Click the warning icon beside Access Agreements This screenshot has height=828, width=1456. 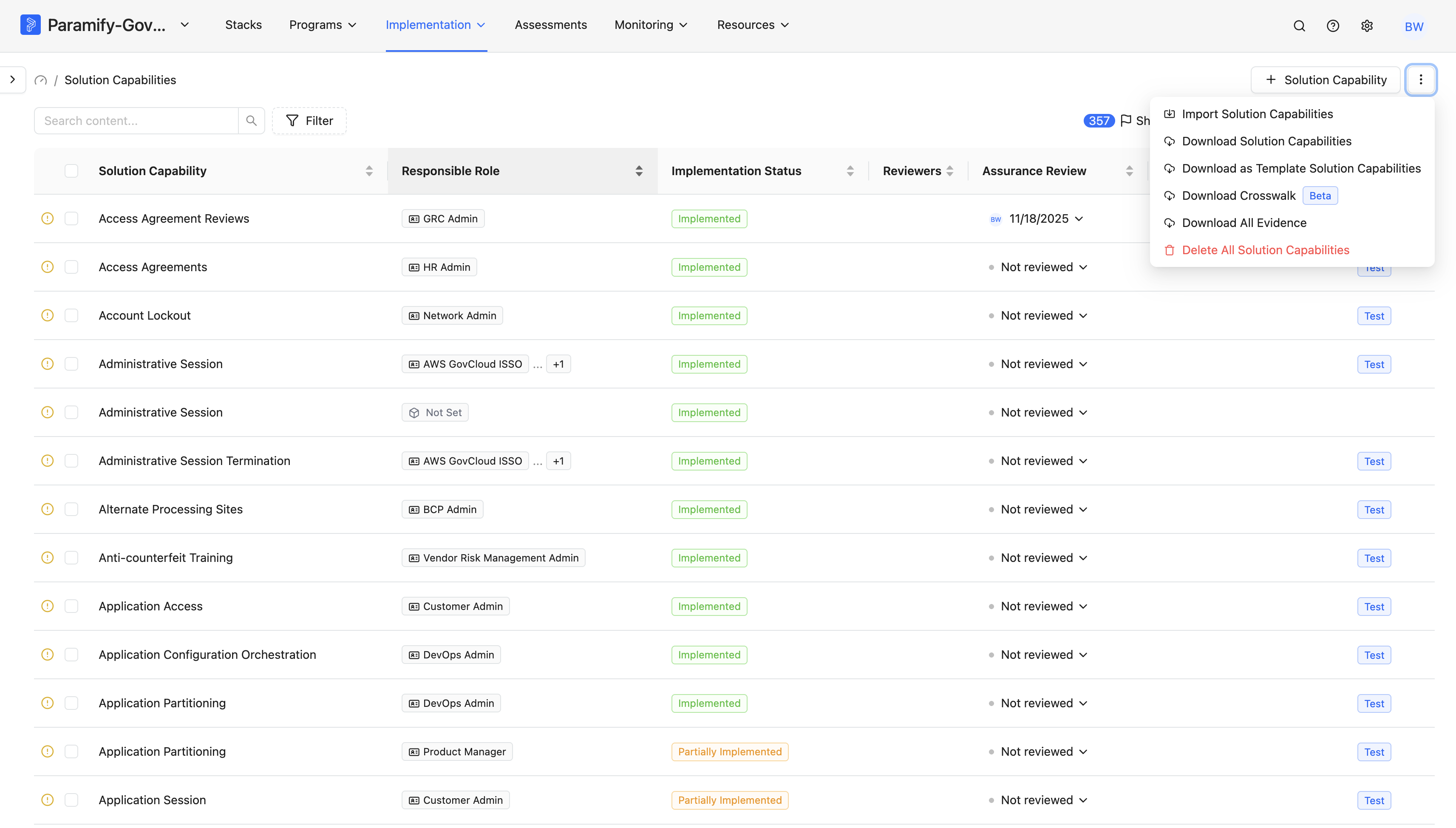pos(48,267)
